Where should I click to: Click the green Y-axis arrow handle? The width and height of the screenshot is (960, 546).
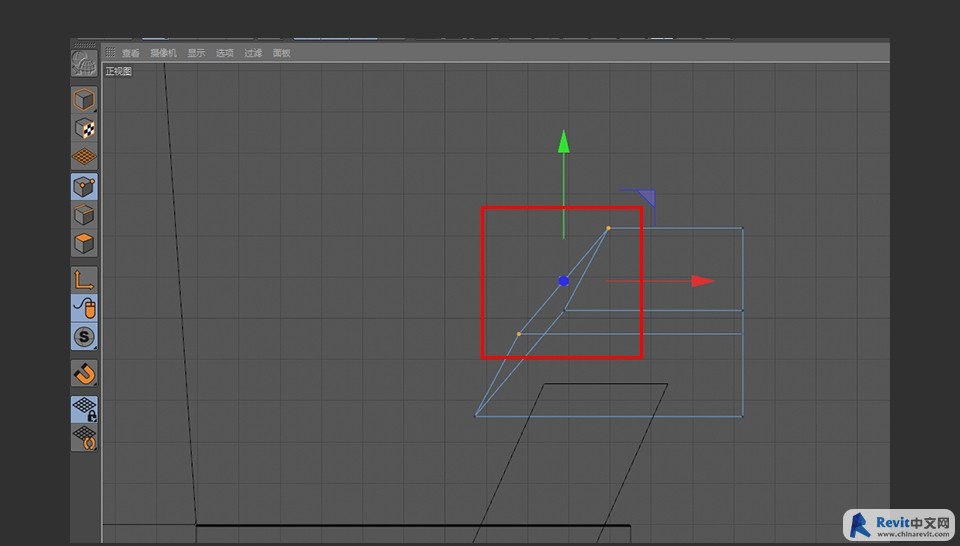coord(564,141)
